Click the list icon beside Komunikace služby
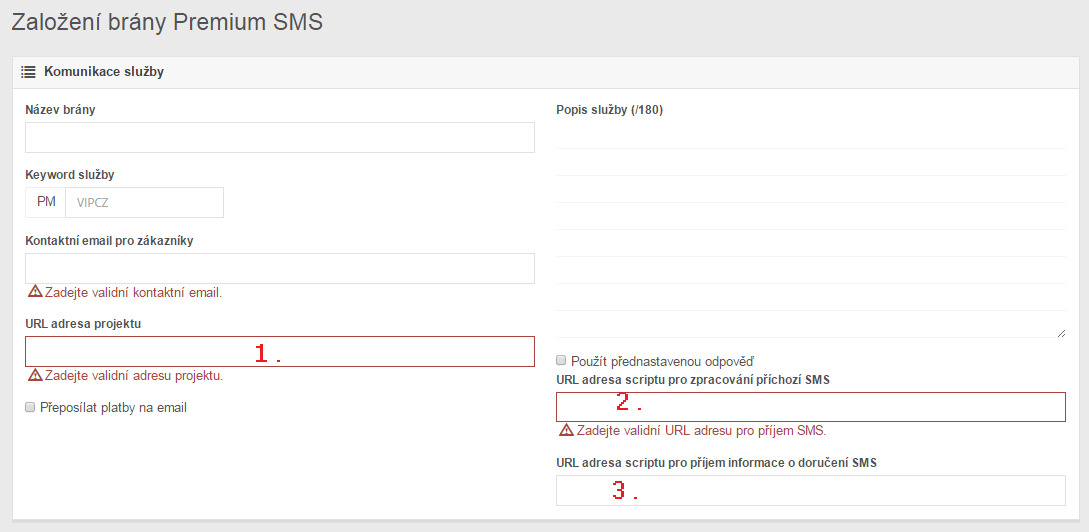 pyautogui.click(x=29, y=72)
